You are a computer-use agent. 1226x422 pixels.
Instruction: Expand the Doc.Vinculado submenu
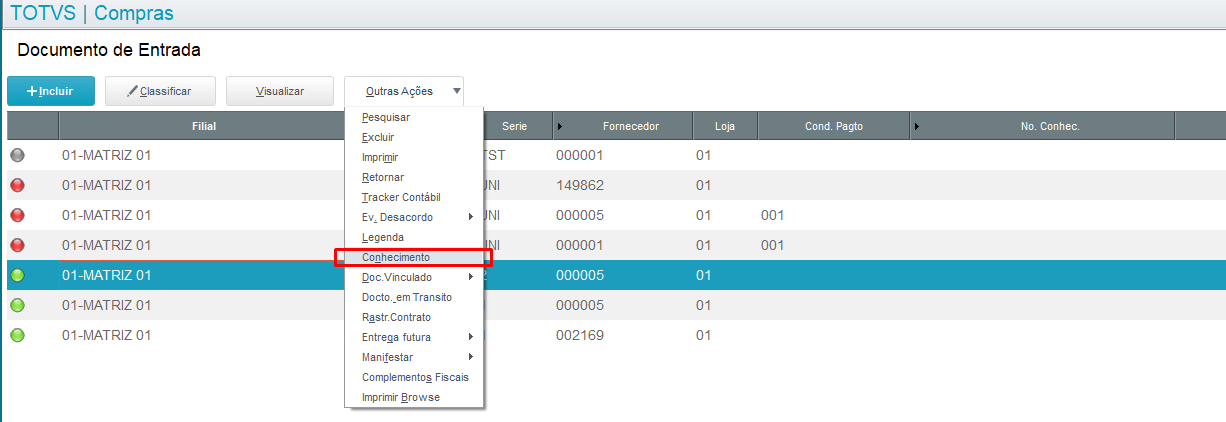tap(414, 277)
